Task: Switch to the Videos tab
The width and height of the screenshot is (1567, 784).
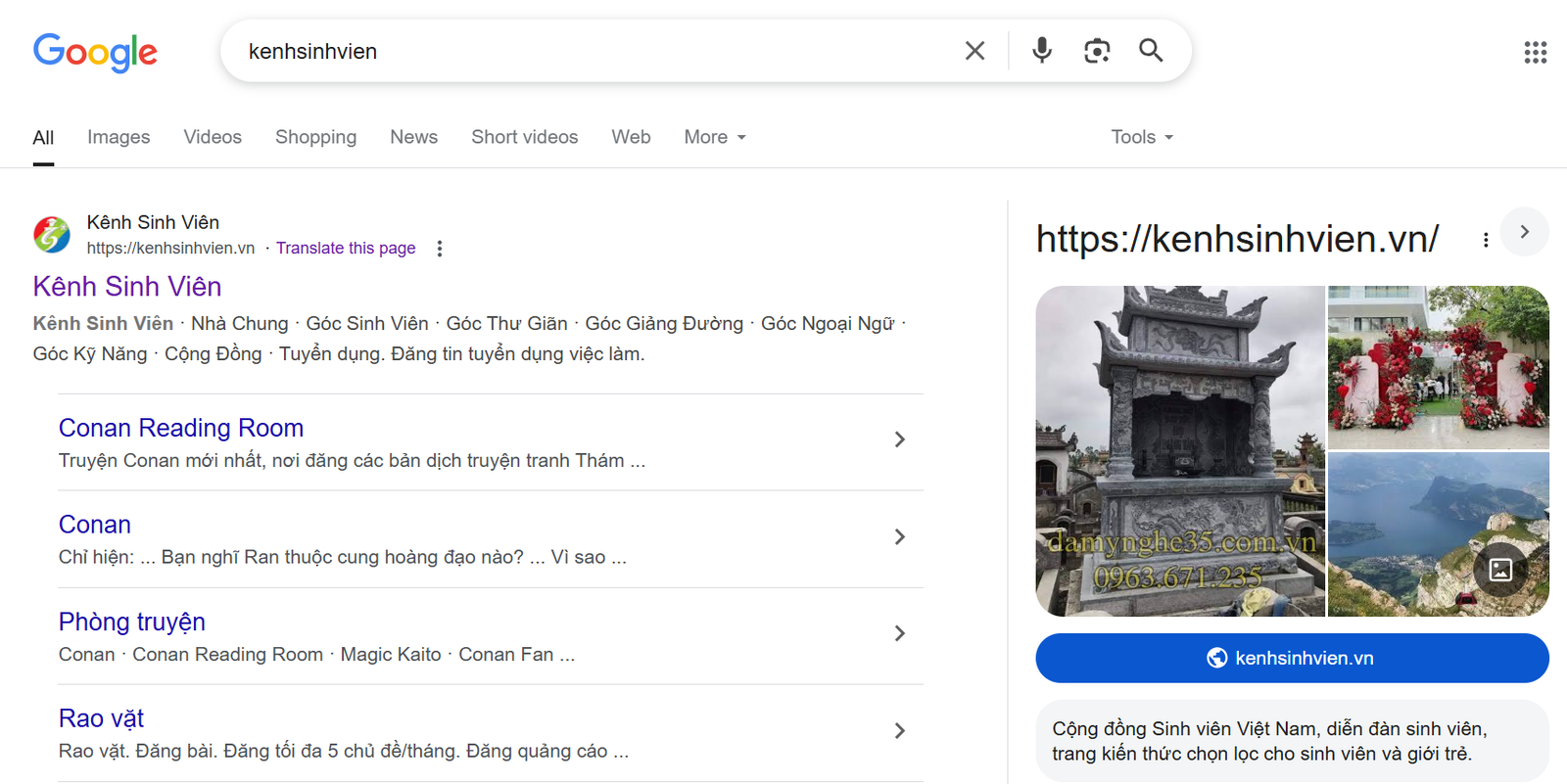Action: click(x=213, y=137)
